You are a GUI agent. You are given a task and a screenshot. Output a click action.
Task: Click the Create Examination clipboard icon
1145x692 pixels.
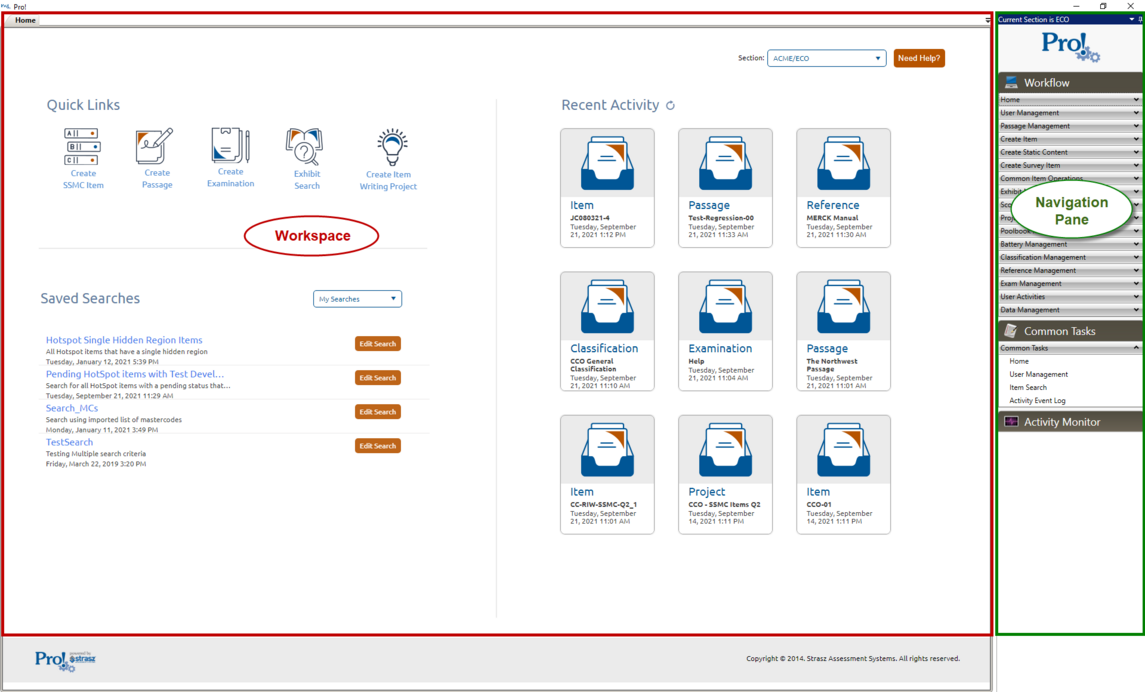(230, 146)
